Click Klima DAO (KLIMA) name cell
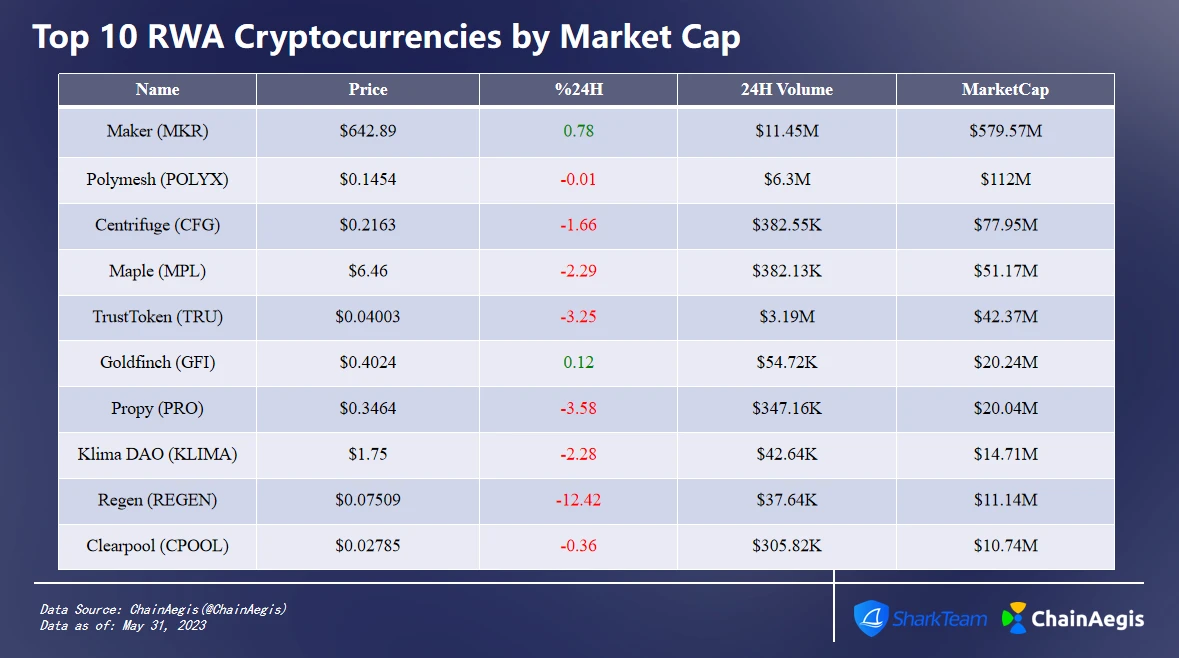This screenshot has height=658, width=1179. tap(157, 454)
